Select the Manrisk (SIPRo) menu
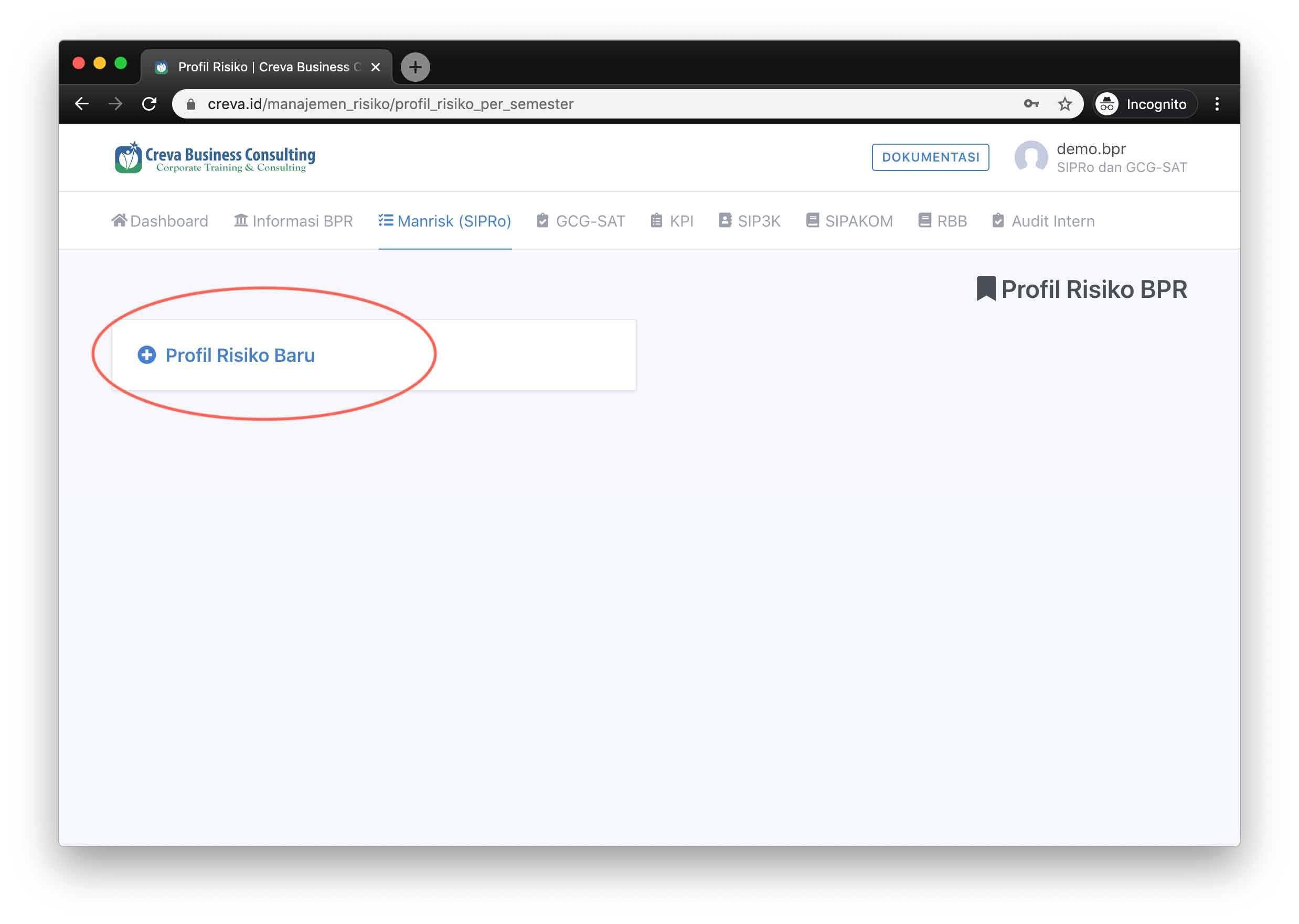The height and width of the screenshot is (924, 1299). click(444, 221)
